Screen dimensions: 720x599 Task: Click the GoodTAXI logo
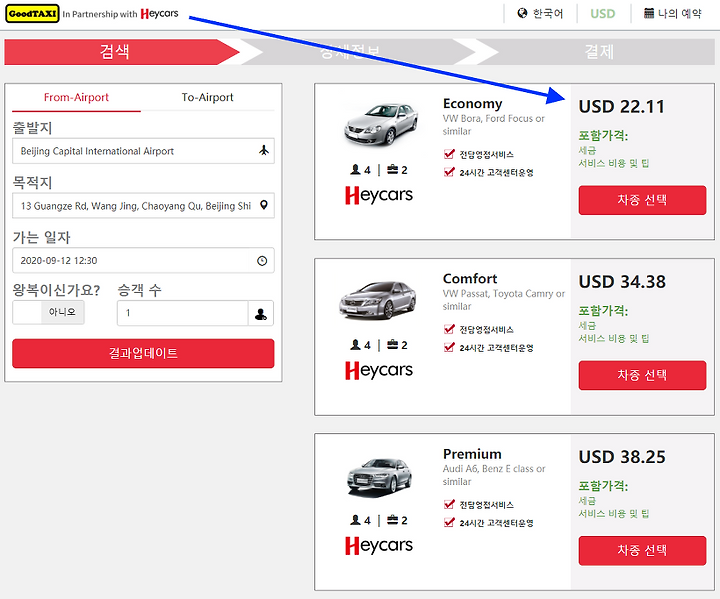(32, 14)
